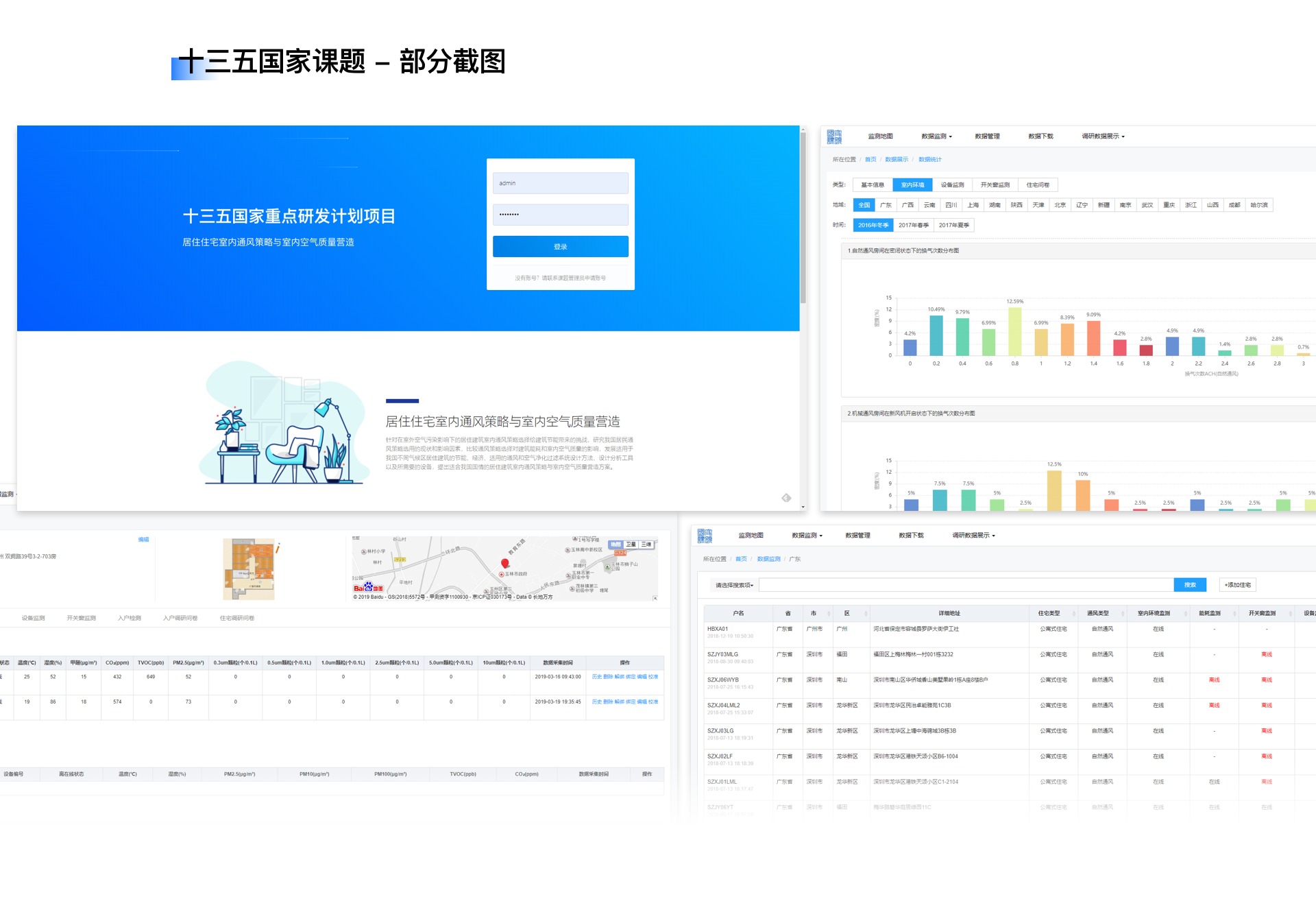This screenshot has width=1316, height=910.
Task: Select 开关窗监测 type option in statistics filters
Action: coord(995,184)
